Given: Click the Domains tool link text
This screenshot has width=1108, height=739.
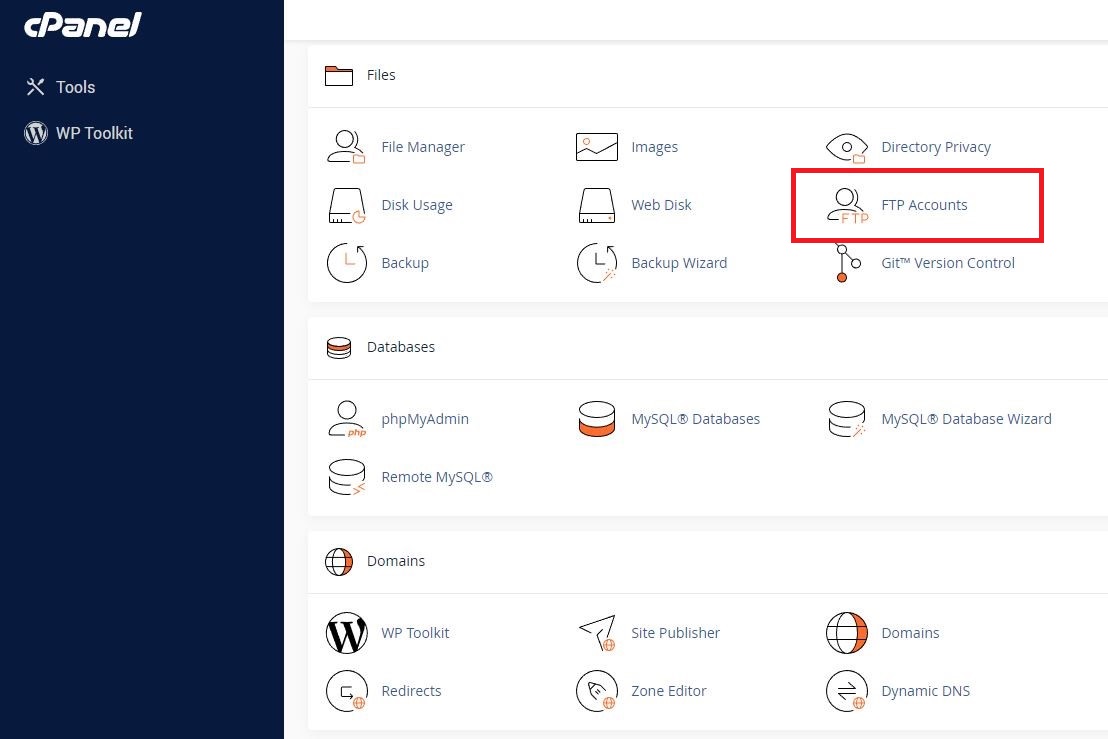Looking at the screenshot, I should pos(910,633).
